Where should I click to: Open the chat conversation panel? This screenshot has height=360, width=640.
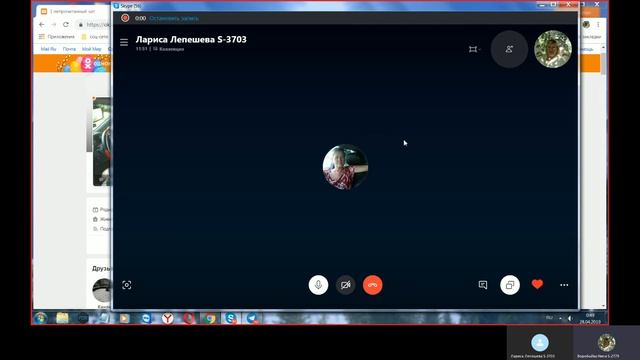pyautogui.click(x=483, y=285)
